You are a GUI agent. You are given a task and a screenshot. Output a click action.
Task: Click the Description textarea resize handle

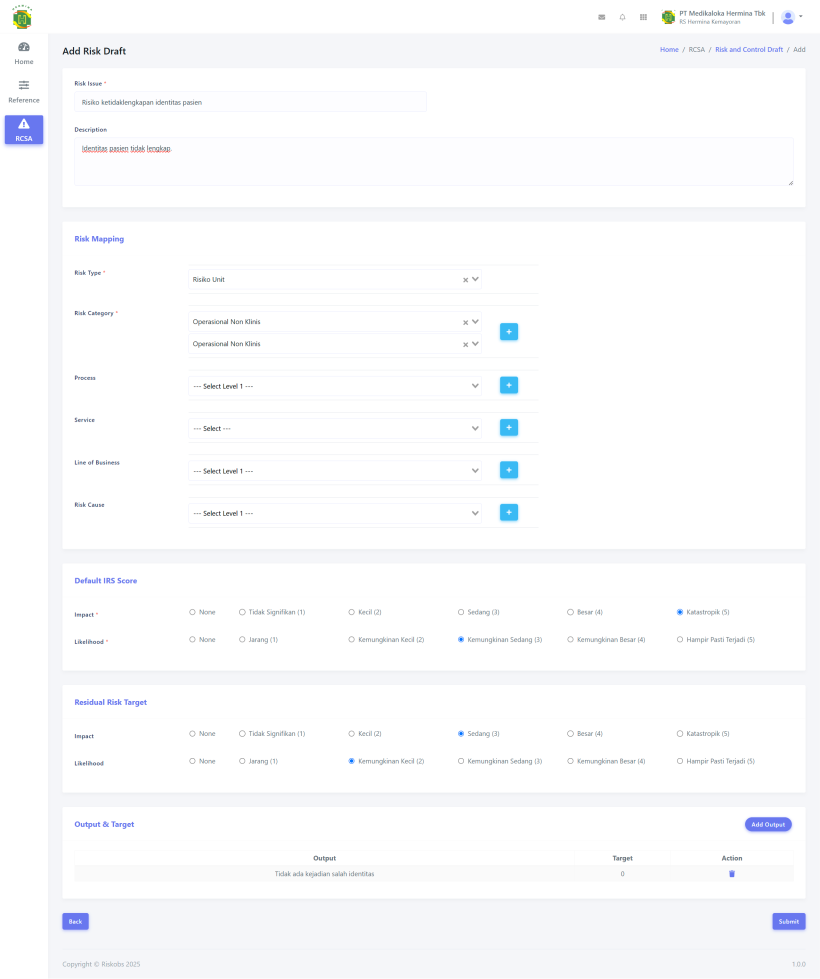pos(791,182)
